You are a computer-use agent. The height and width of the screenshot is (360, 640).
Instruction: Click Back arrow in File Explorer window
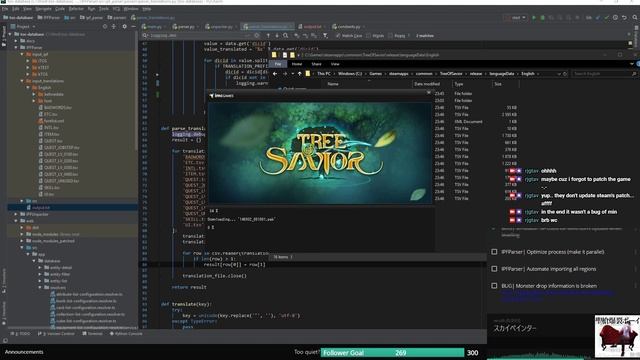coord(275,74)
